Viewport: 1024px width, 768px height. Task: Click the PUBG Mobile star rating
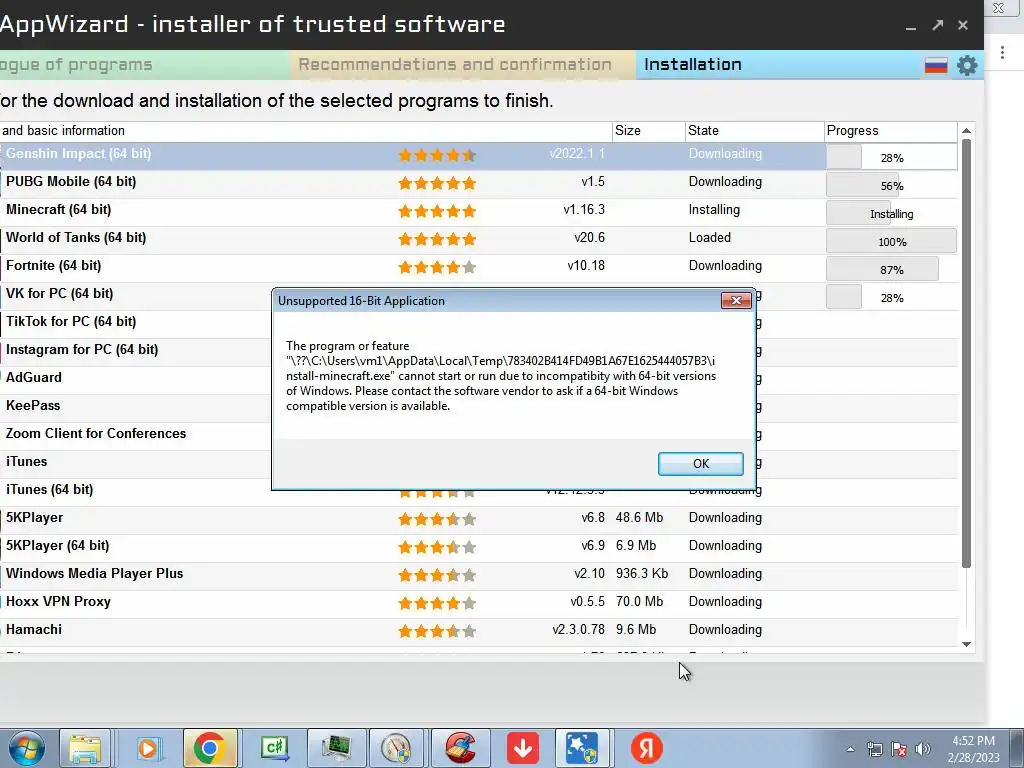click(x=437, y=184)
